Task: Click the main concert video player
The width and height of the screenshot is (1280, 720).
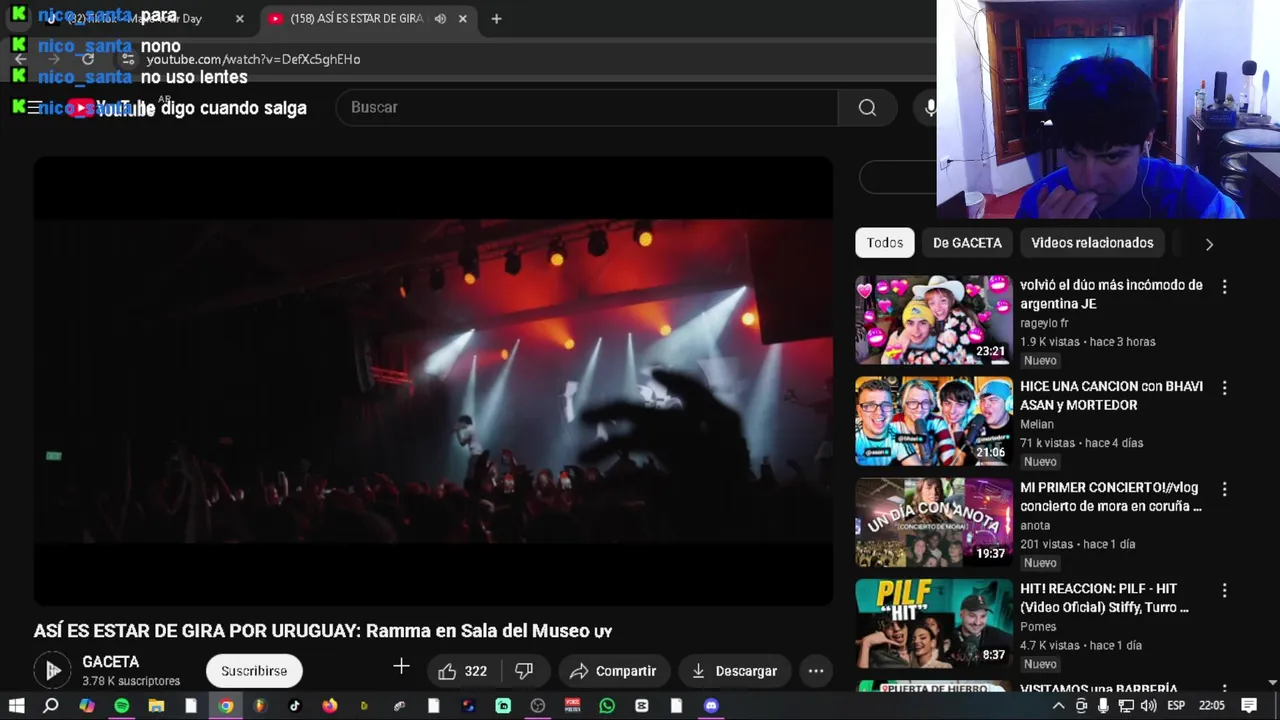Action: (433, 380)
